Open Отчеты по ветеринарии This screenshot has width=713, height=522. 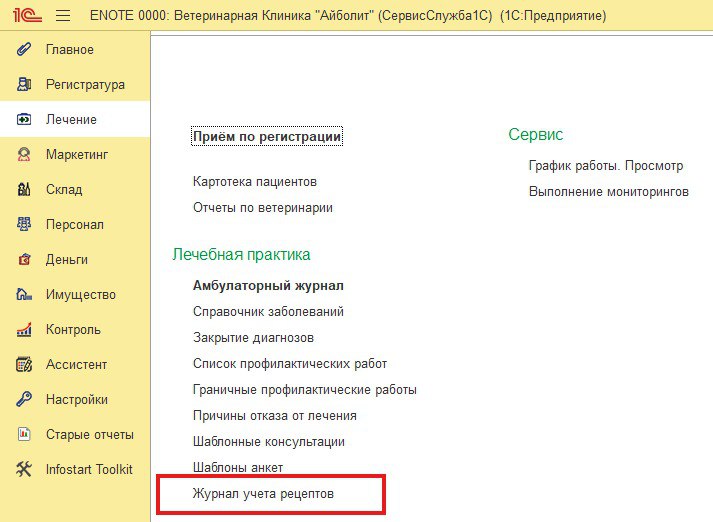coord(263,208)
